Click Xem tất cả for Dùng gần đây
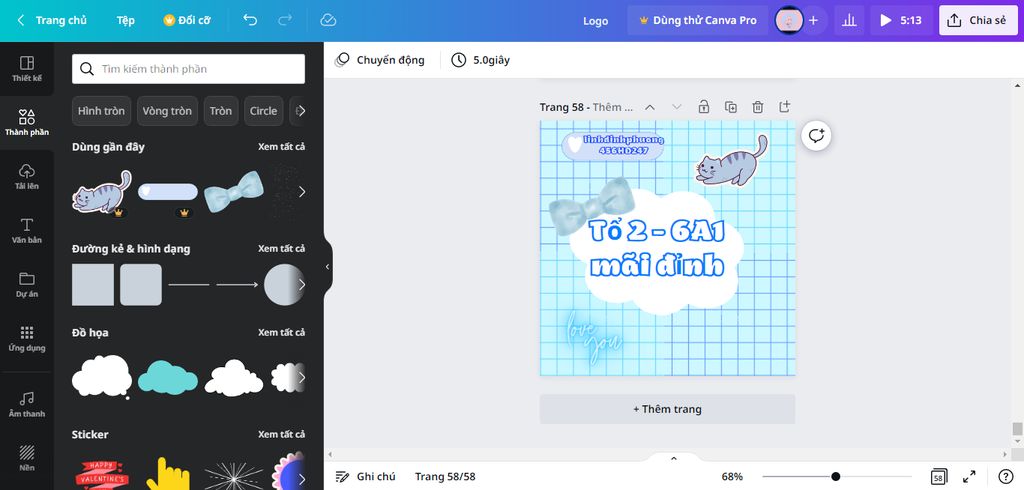1024x490 pixels. point(281,147)
